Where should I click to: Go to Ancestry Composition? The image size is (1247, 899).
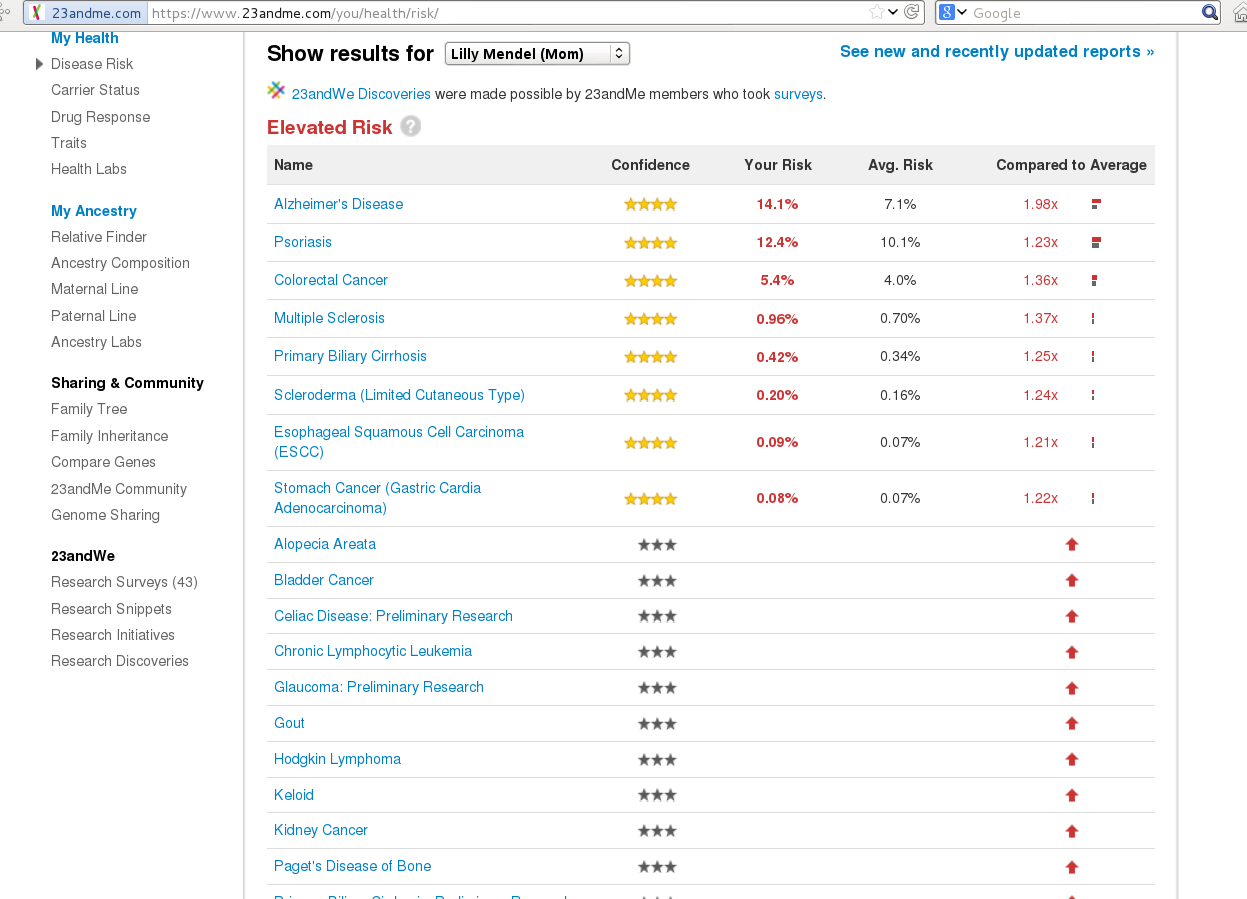(x=121, y=263)
